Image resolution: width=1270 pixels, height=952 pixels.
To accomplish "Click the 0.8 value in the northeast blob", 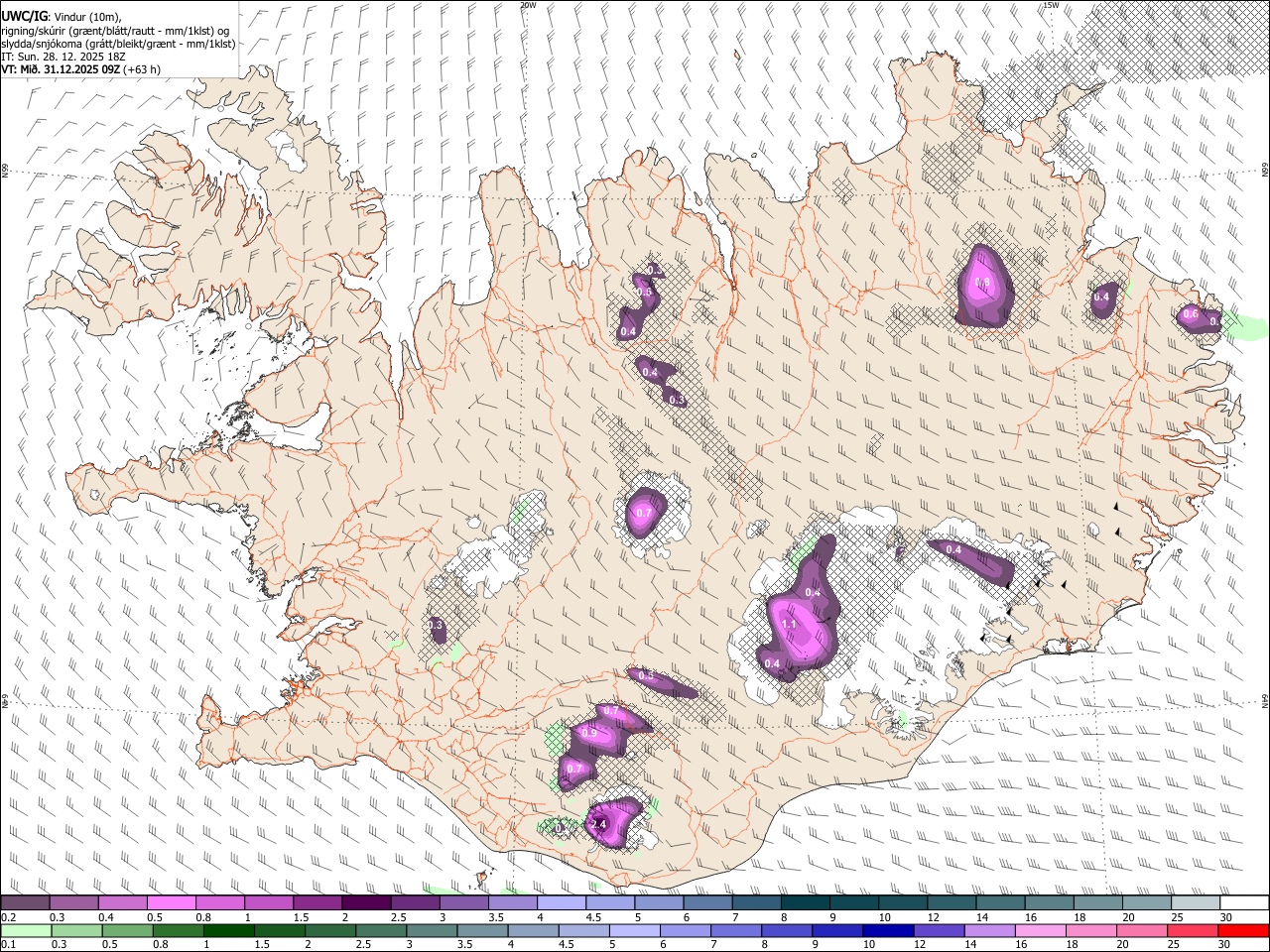I will click(983, 284).
